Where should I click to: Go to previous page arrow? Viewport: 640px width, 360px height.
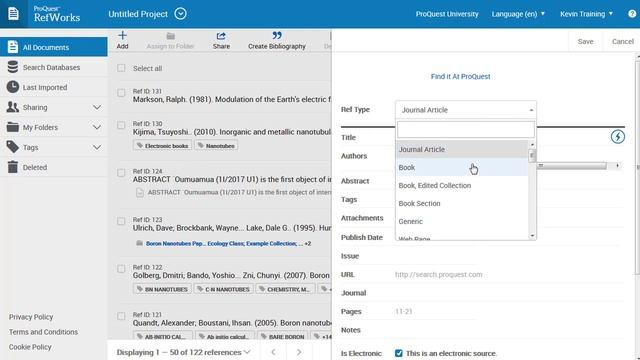click(273, 352)
